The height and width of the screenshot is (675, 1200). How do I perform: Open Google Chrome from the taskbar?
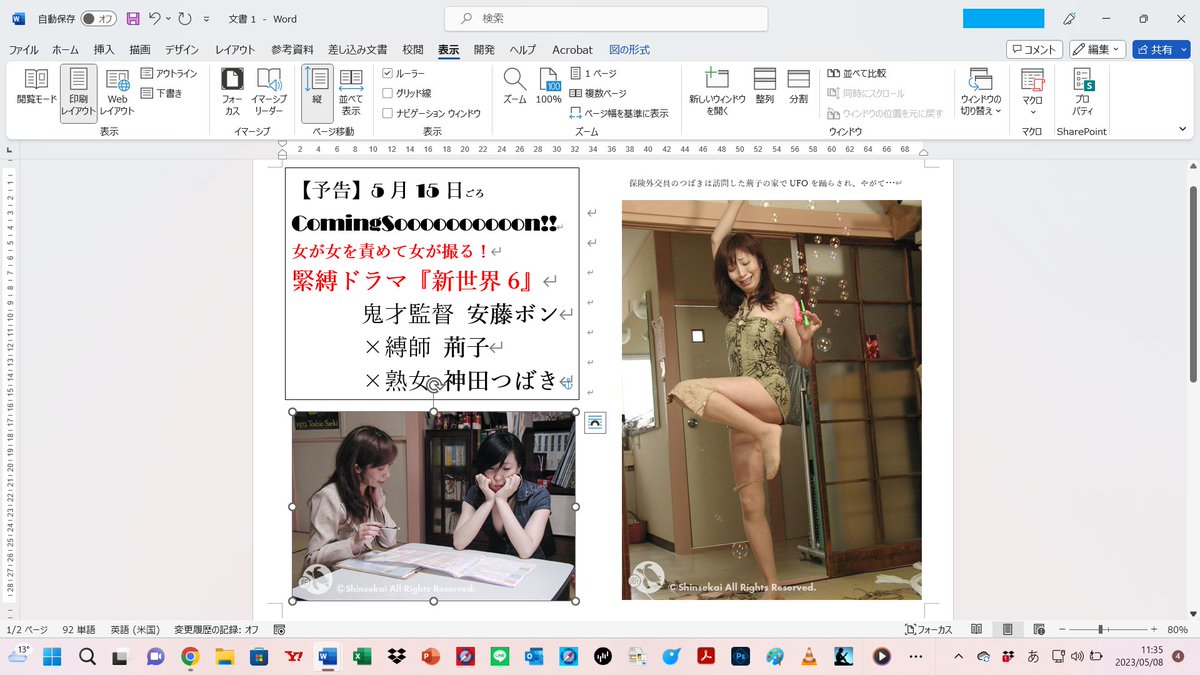(190, 656)
